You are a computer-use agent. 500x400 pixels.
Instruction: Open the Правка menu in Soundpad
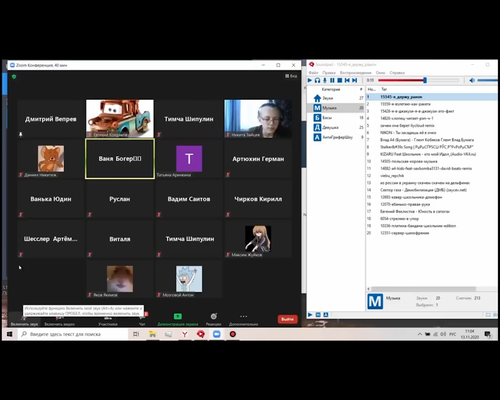tap(329, 73)
